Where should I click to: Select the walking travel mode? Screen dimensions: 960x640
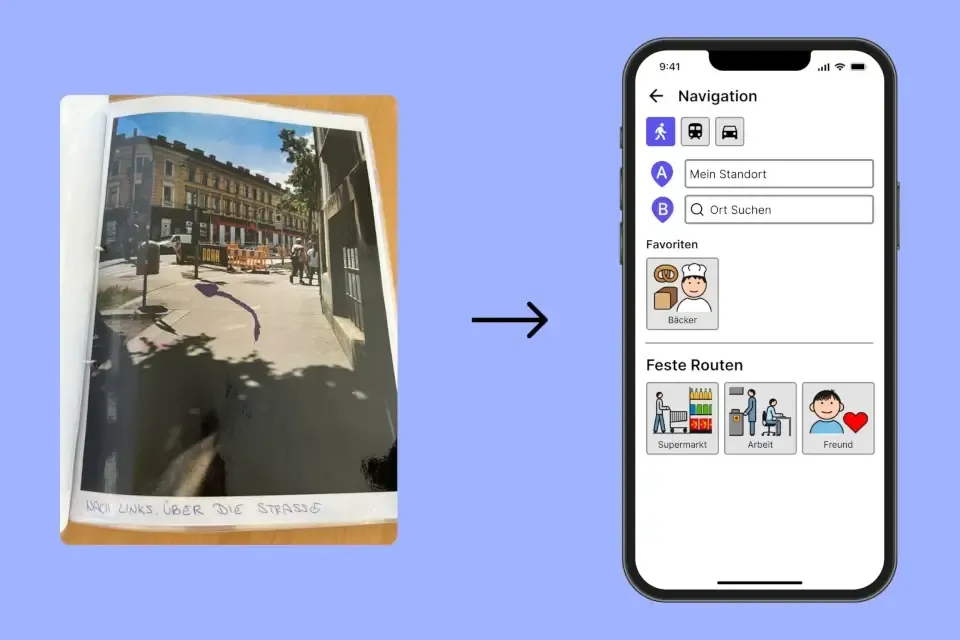pos(660,132)
